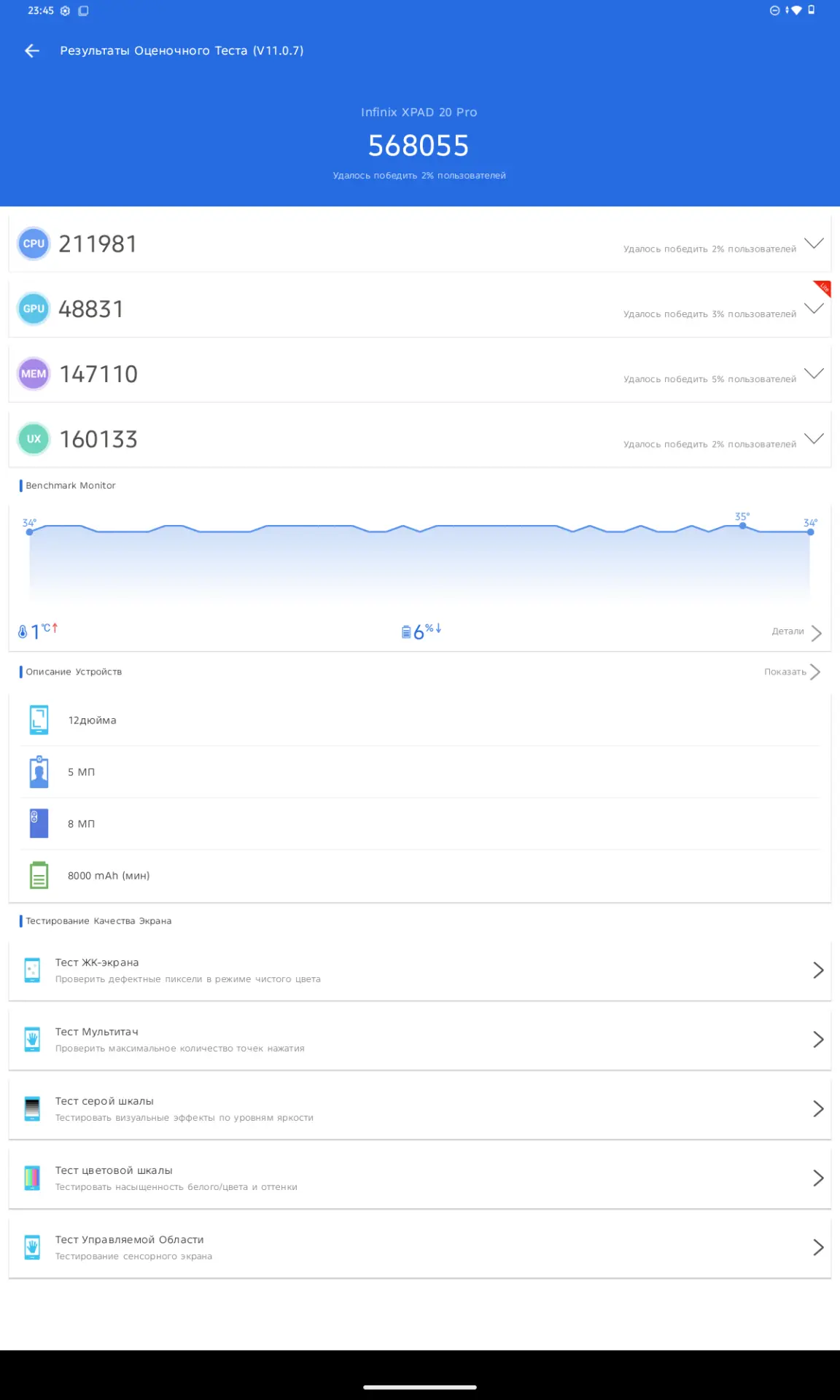
Task: Click the rear camera 8 МП icon
Action: [x=39, y=823]
